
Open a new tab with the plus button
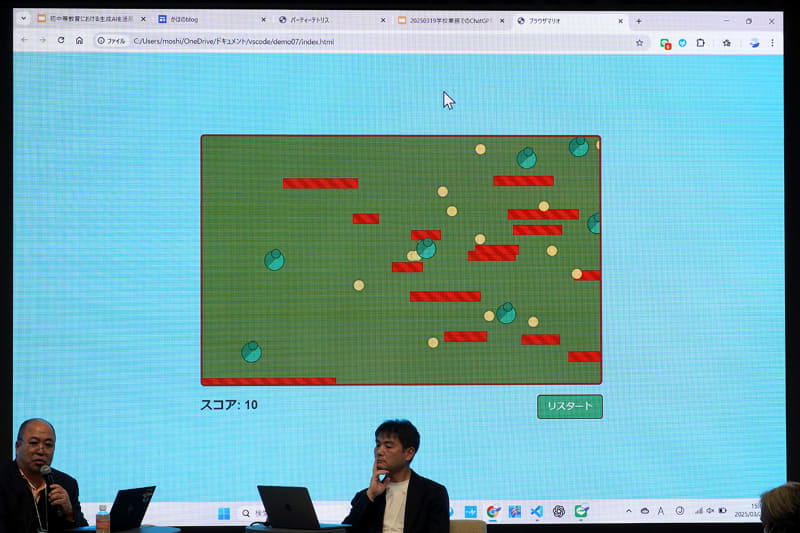tap(639, 21)
